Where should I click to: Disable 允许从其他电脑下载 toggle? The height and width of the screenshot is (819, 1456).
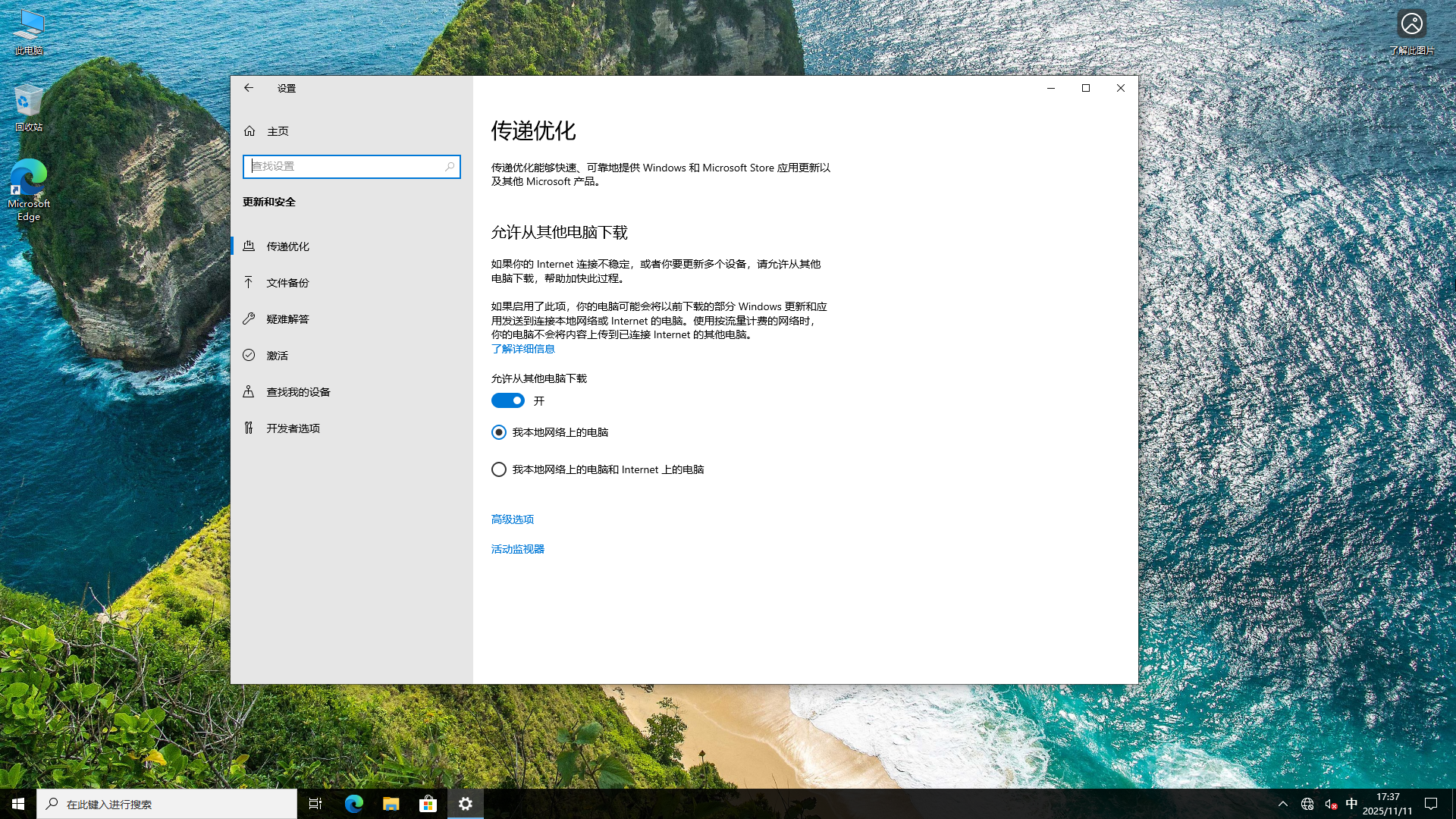pos(507,400)
